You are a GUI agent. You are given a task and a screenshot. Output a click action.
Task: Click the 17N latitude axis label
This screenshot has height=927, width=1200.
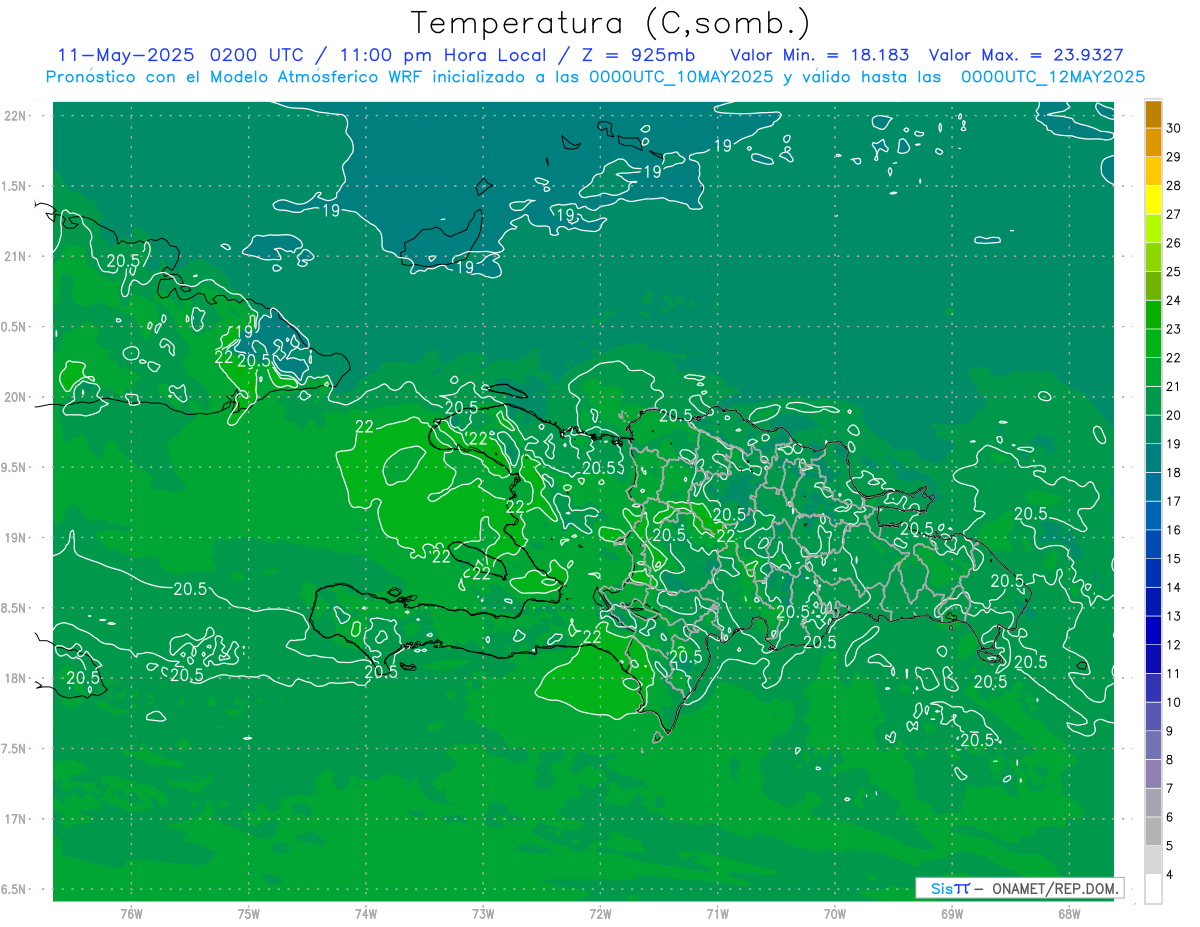tap(16, 819)
